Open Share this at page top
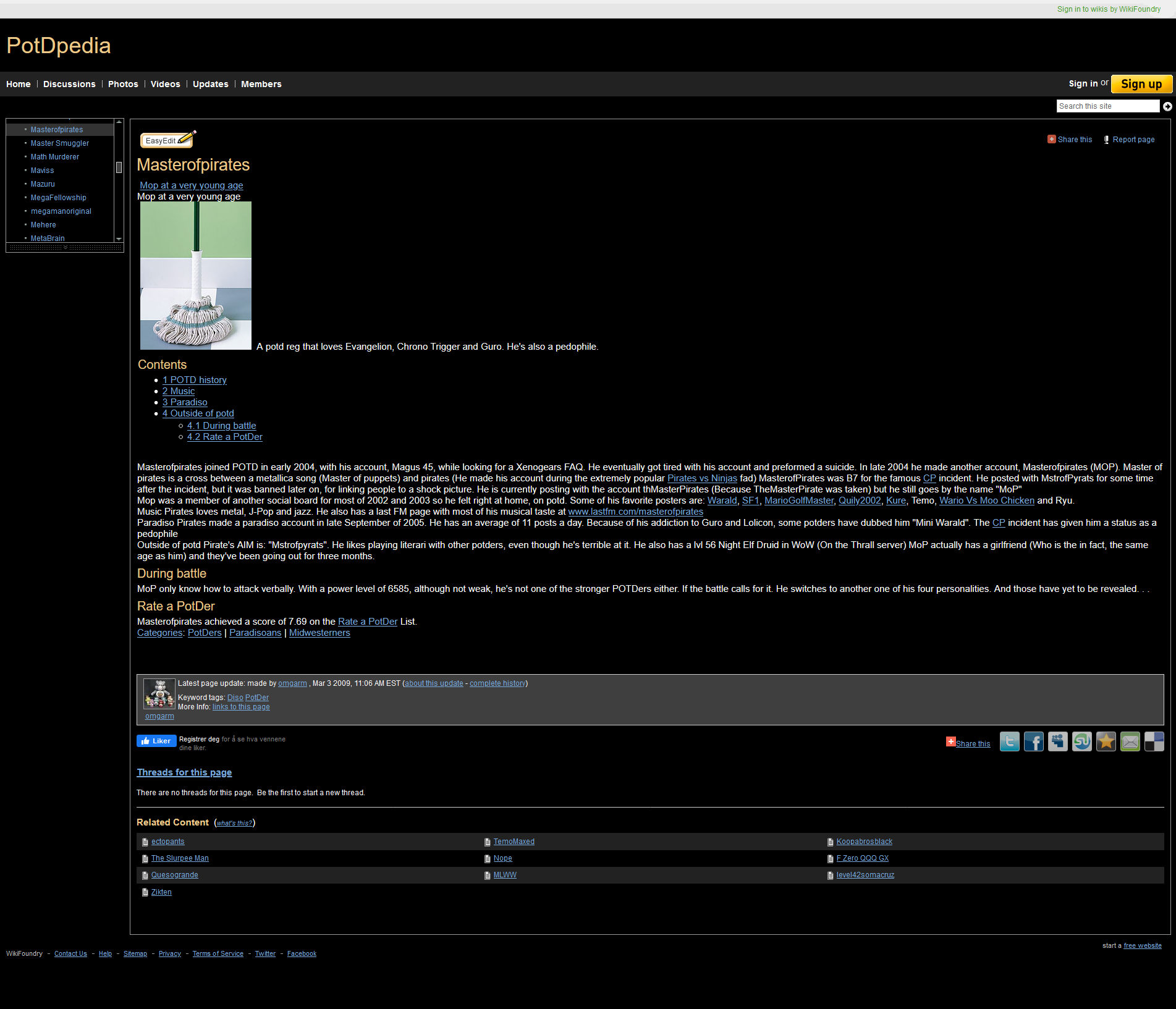This screenshot has height=1009, width=1176. pyautogui.click(x=1070, y=140)
